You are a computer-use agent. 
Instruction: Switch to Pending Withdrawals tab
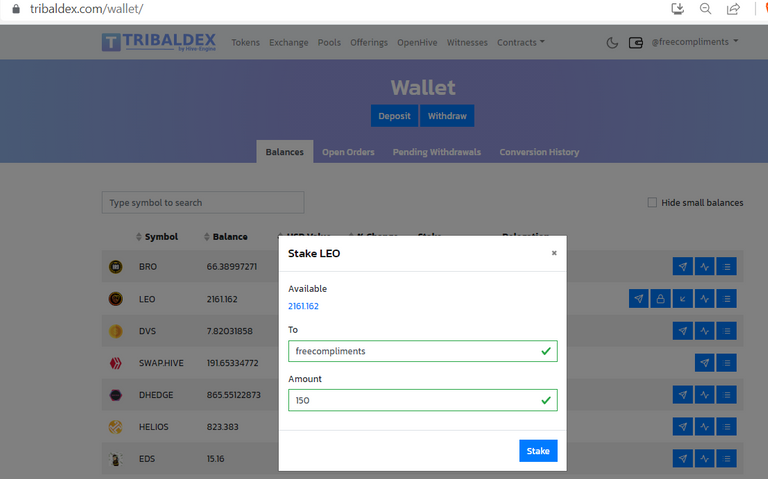437,152
